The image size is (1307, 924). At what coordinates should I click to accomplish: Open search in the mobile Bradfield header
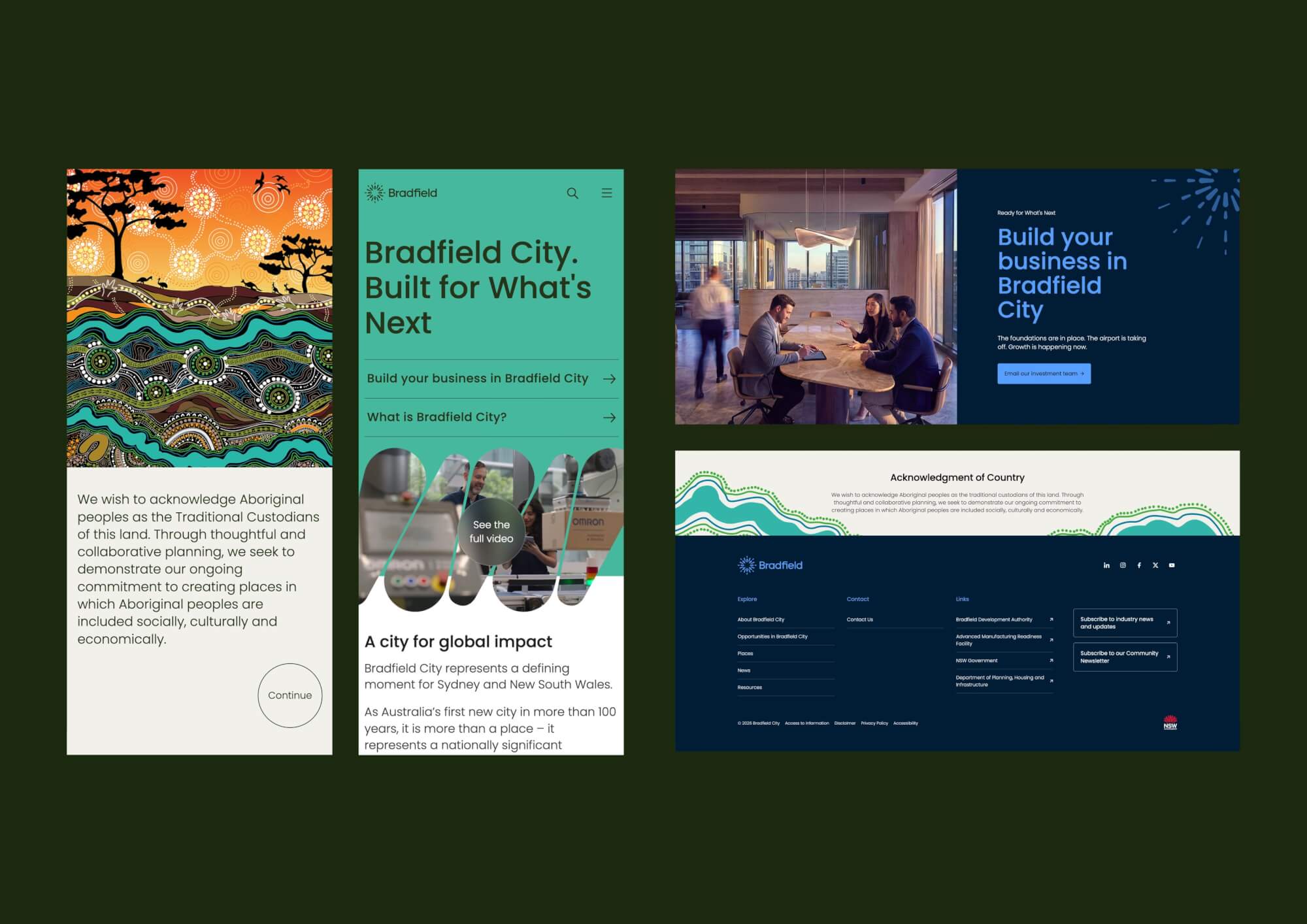pos(572,193)
